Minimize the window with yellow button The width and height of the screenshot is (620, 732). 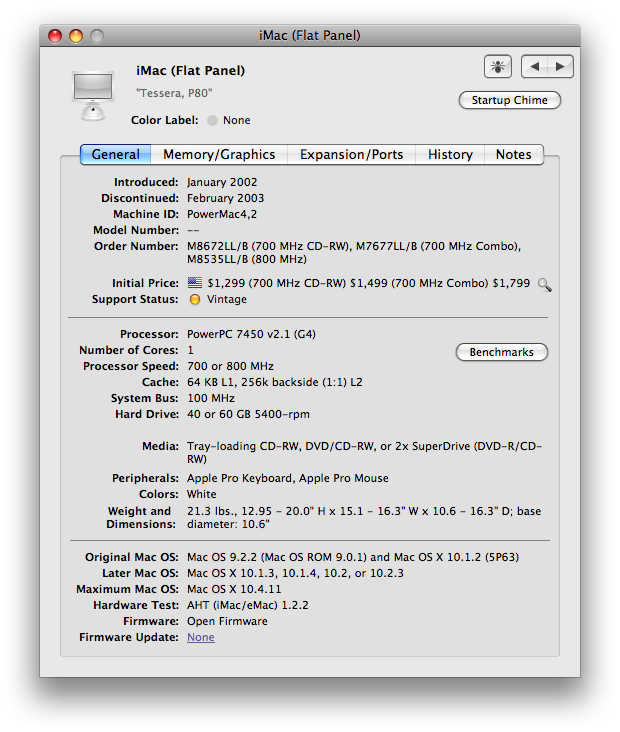76,36
